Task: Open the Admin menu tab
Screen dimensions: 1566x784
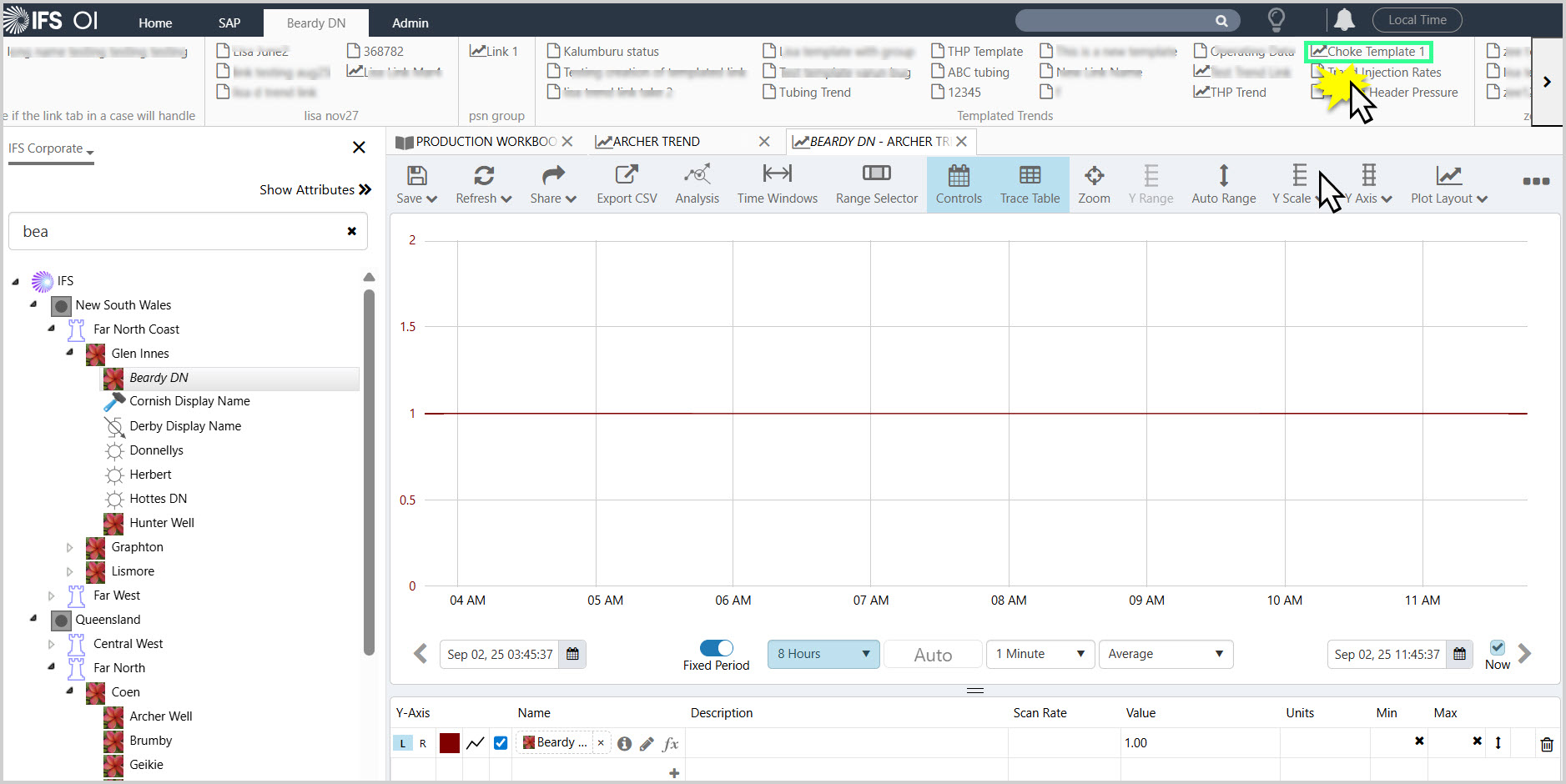Action: pos(410,23)
